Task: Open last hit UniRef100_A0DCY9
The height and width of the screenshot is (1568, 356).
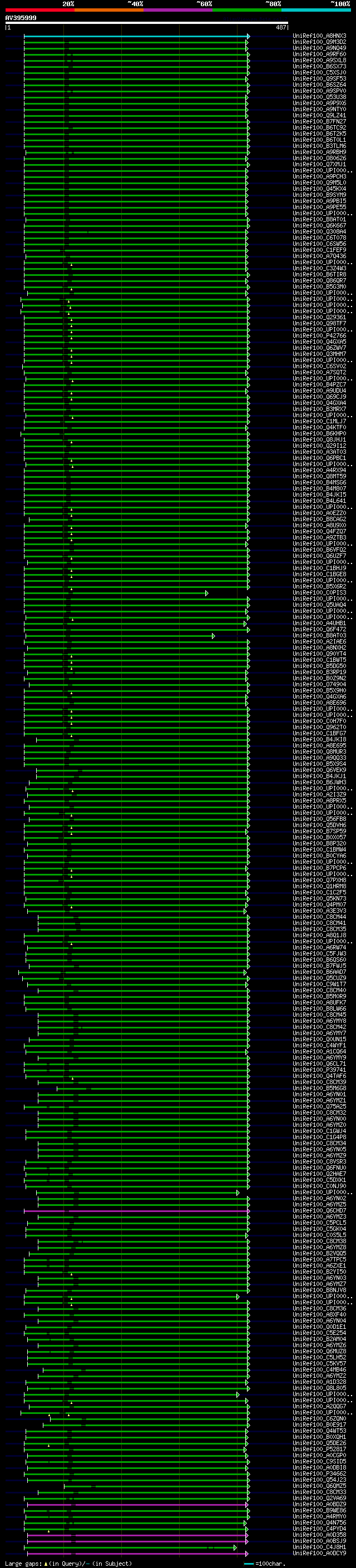Action: (x=319, y=1554)
